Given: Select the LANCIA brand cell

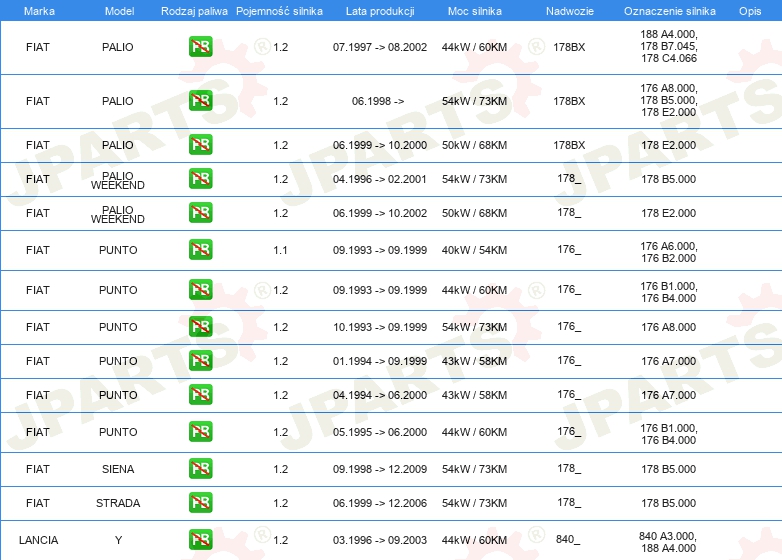Looking at the screenshot, I should 38,540.
